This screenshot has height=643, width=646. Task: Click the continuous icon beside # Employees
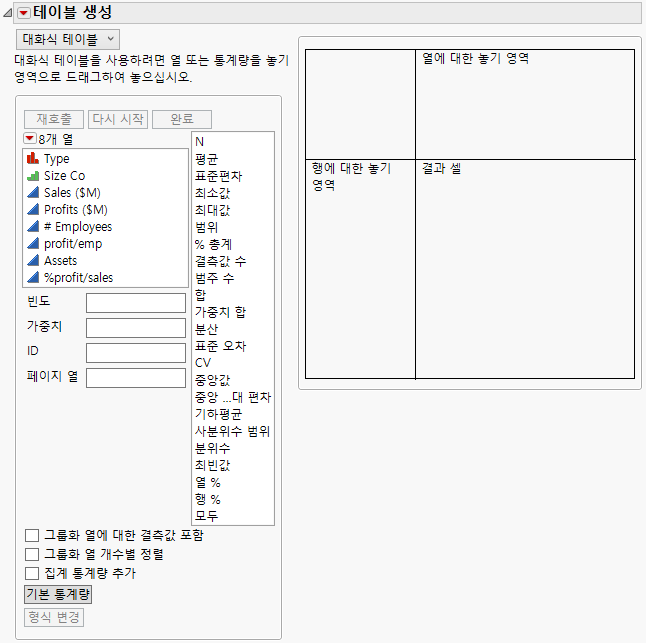click(33, 227)
